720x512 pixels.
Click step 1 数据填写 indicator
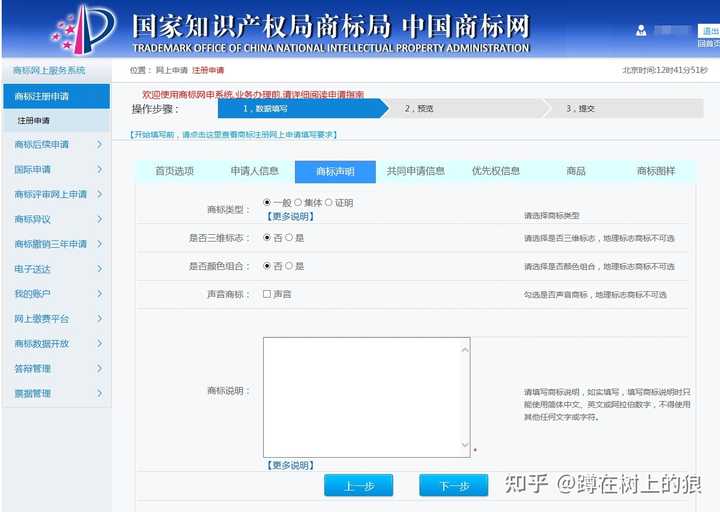pyautogui.click(x=303, y=108)
